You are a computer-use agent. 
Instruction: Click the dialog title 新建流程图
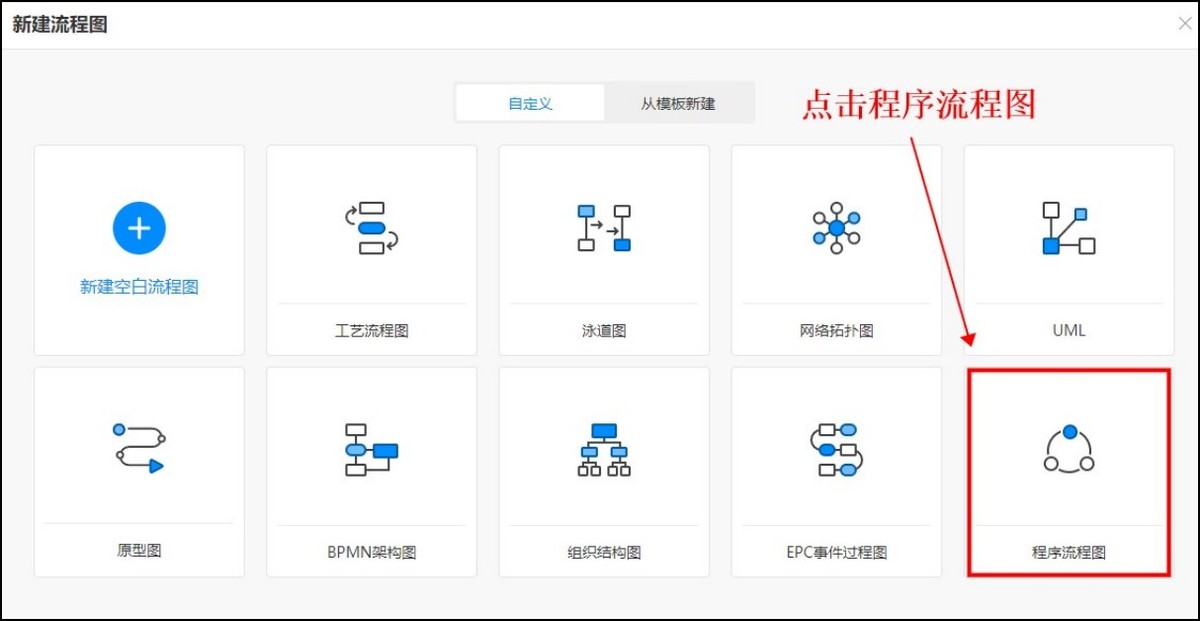tap(61, 23)
